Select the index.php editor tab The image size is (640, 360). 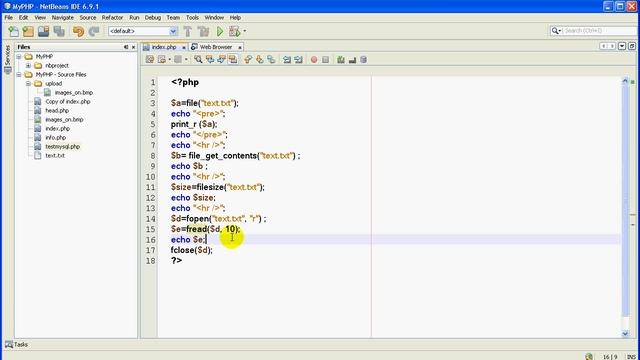click(x=164, y=47)
